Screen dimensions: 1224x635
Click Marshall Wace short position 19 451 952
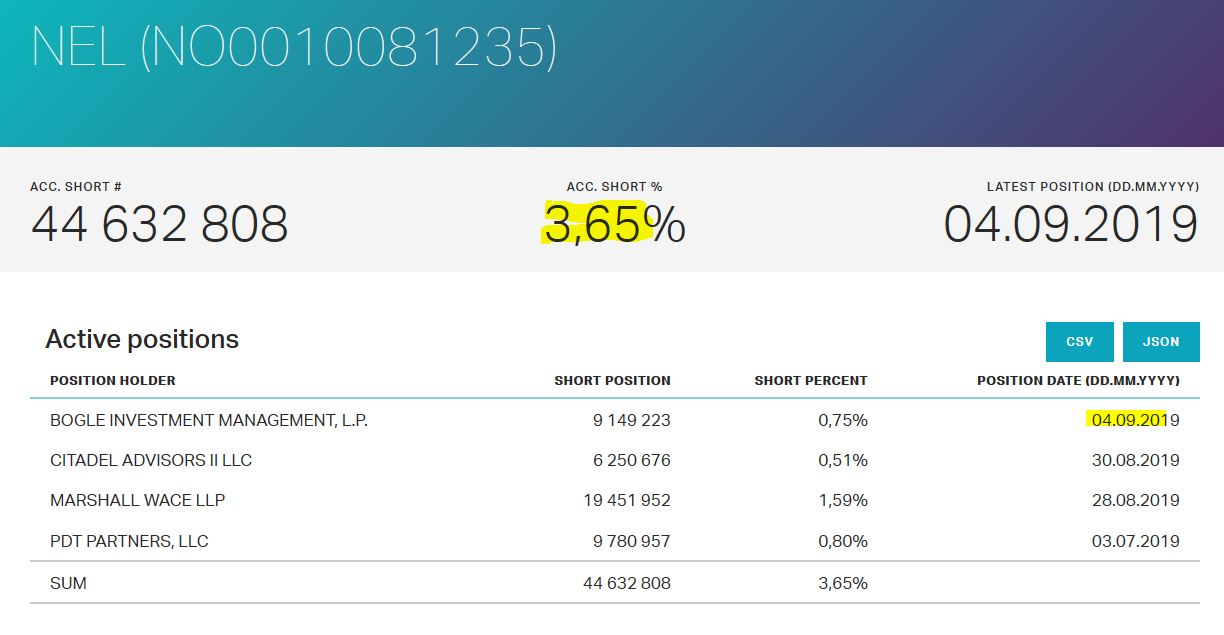pos(627,501)
